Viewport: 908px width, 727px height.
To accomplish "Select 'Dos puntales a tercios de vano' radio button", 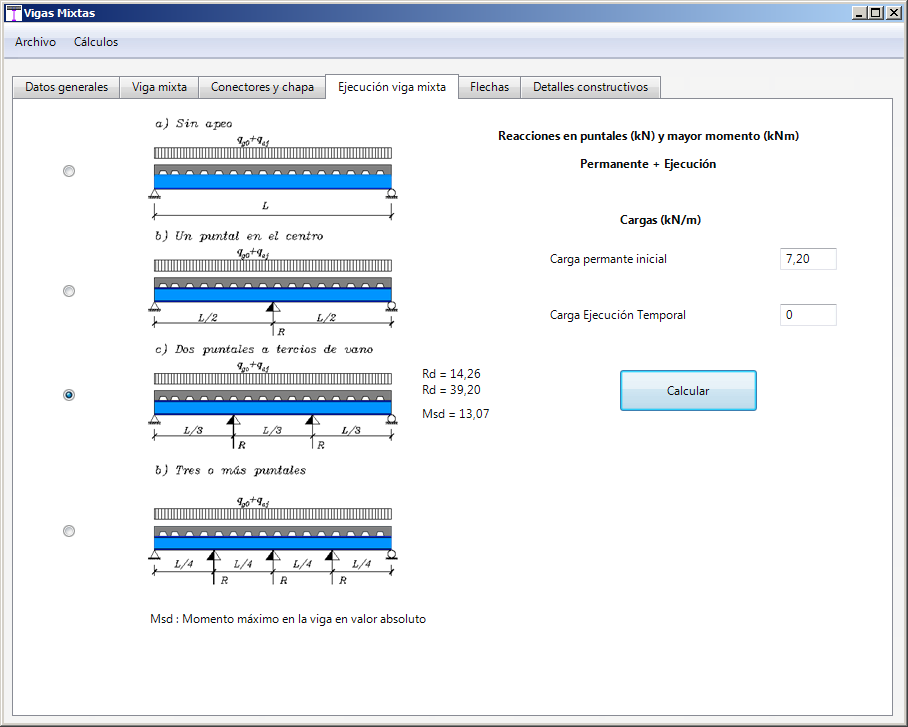I will (x=69, y=395).
